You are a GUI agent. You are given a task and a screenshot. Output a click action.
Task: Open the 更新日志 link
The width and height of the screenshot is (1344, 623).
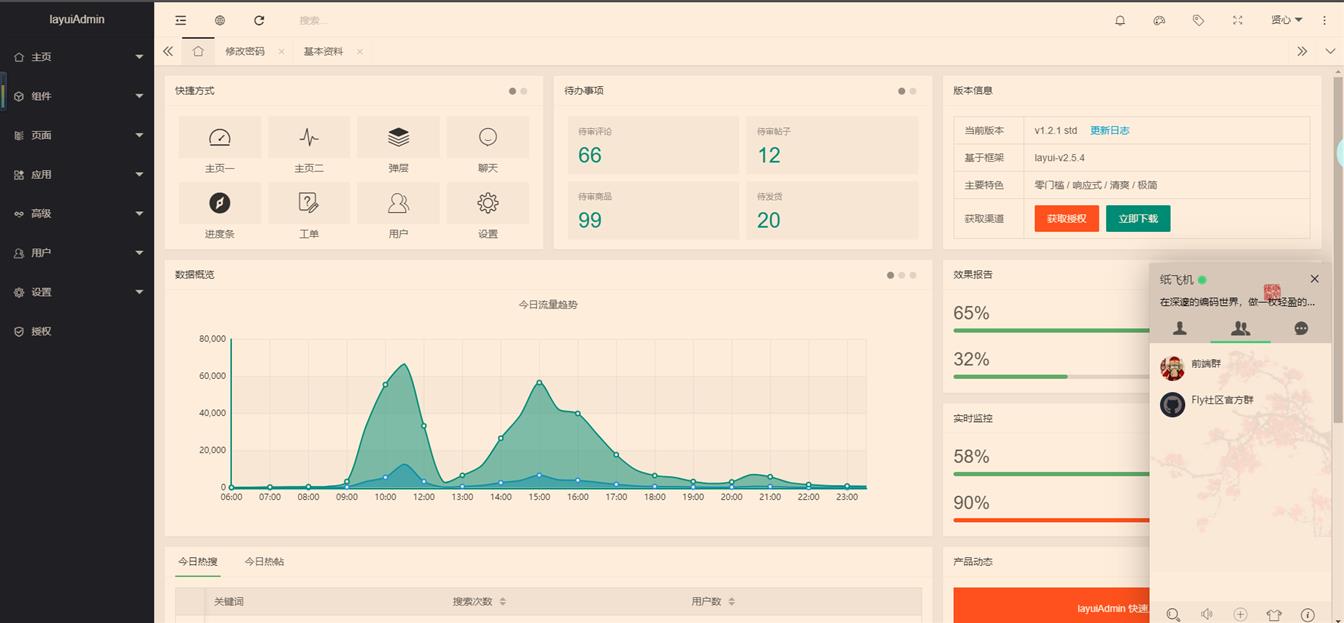[x=1109, y=130]
